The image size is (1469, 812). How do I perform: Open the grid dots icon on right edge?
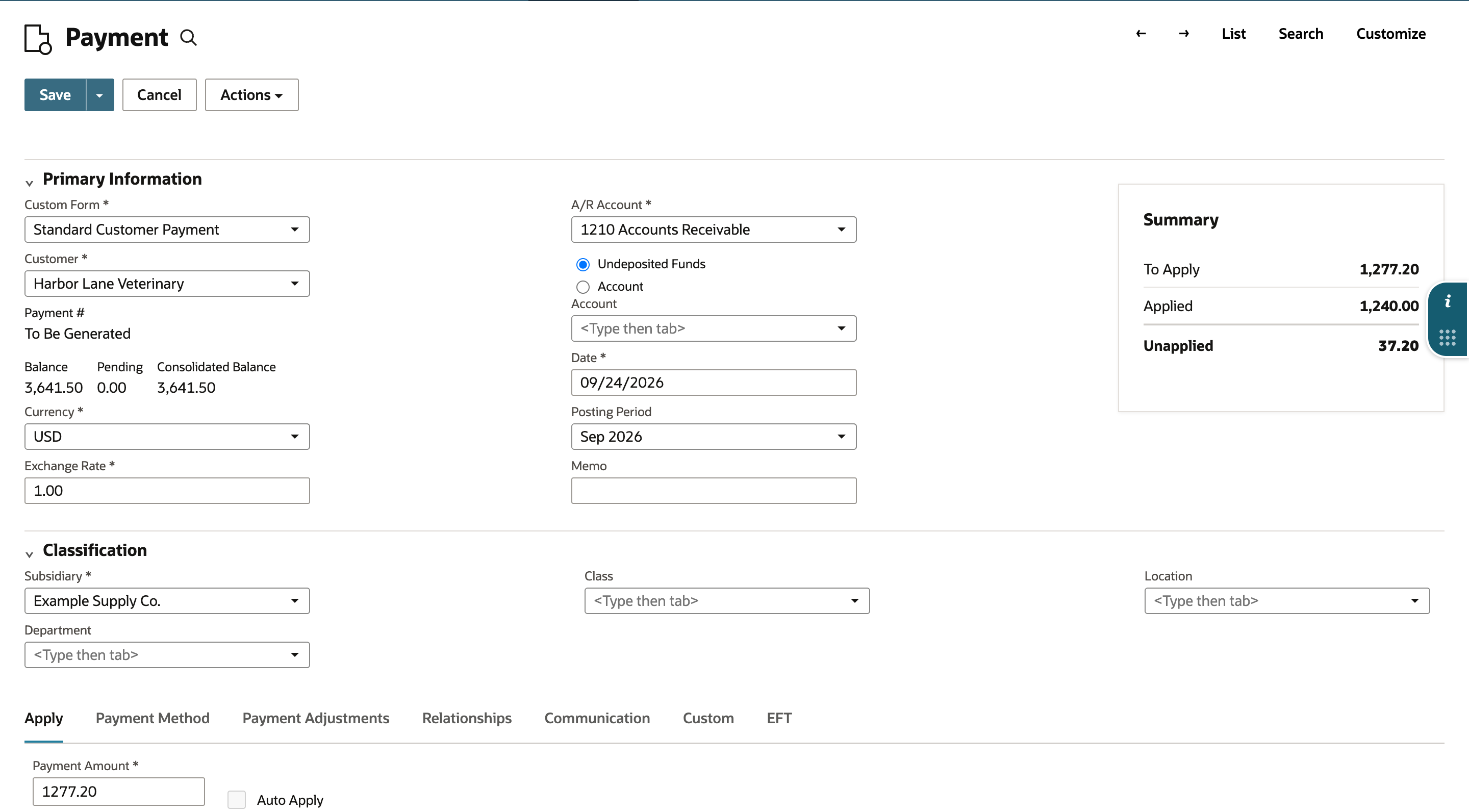point(1448,338)
